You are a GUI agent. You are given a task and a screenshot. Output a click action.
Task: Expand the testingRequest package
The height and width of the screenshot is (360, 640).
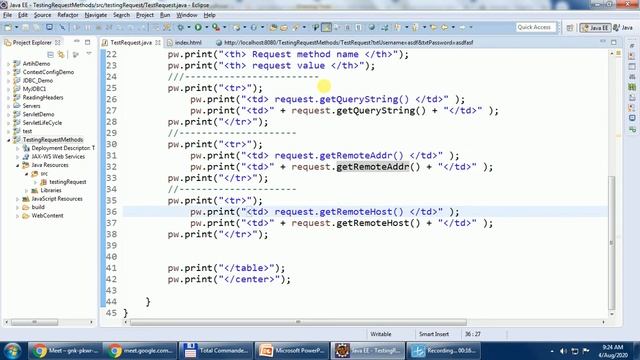coord(36,182)
